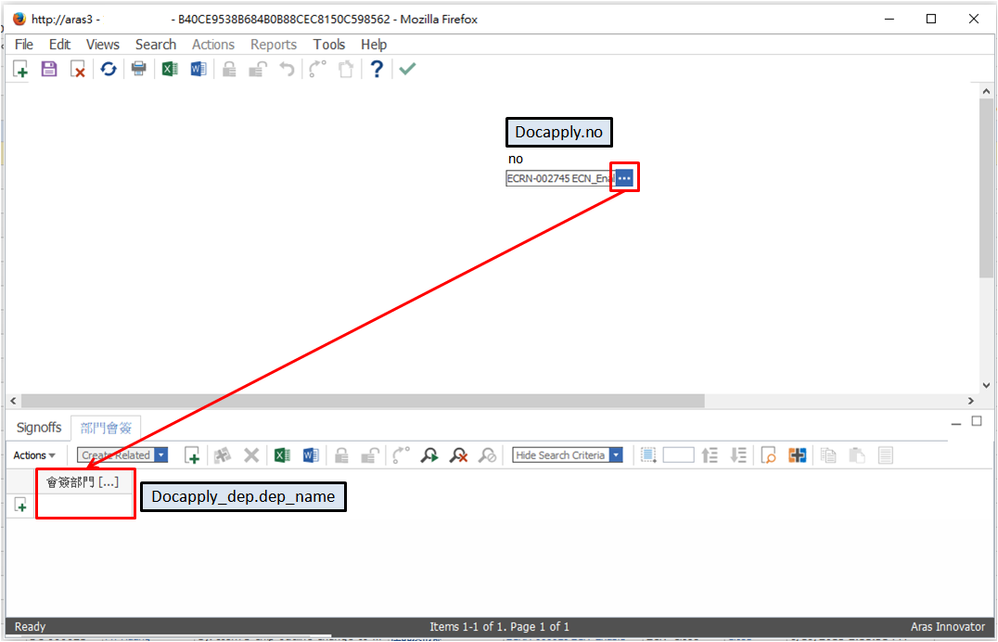Export to Word from the main toolbar
Image resolution: width=998 pixels, height=642 pixels.
click(198, 69)
